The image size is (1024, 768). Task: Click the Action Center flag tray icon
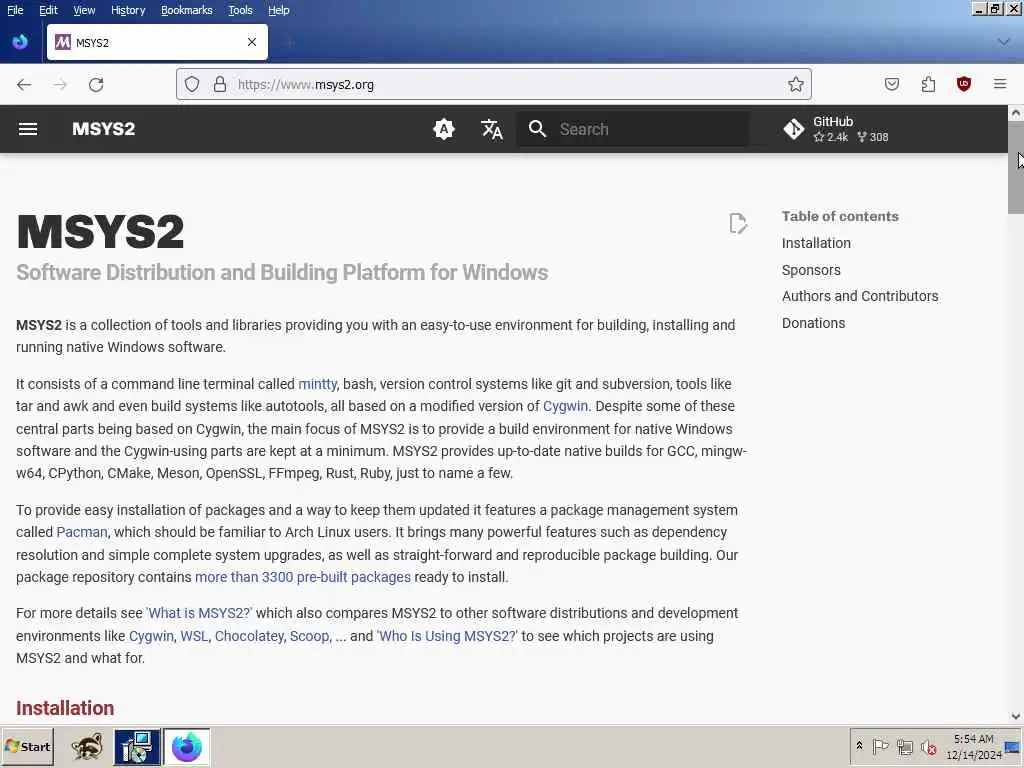880,746
